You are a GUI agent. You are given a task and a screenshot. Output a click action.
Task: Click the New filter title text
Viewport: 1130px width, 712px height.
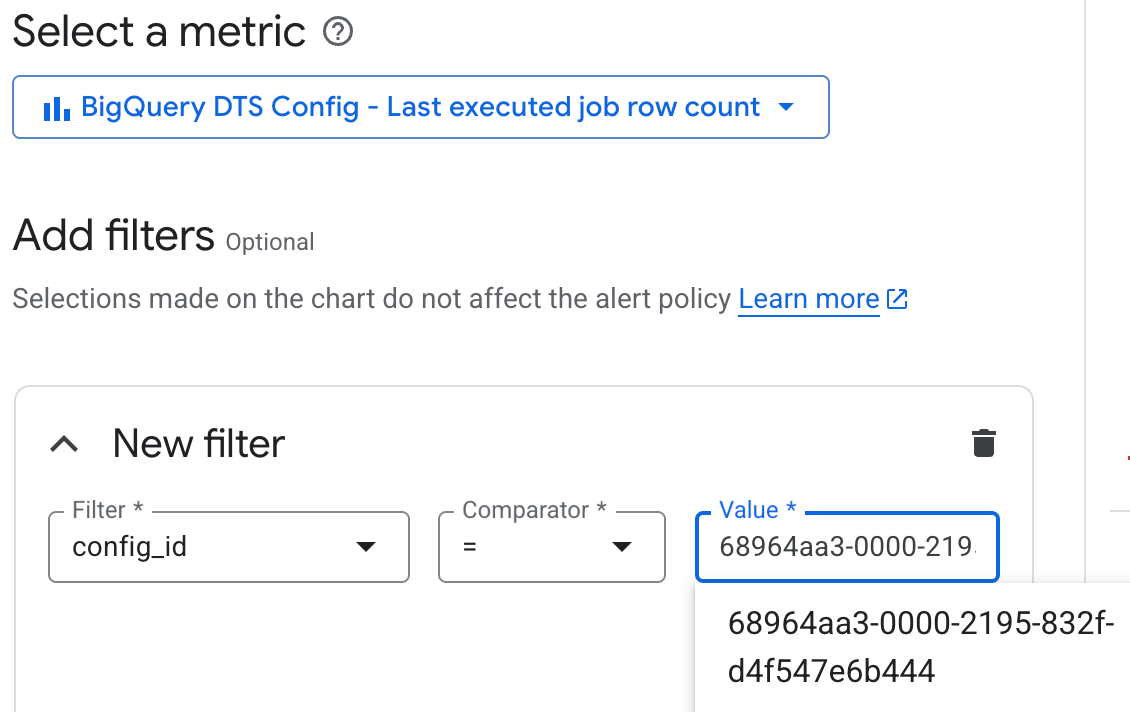[x=198, y=443]
